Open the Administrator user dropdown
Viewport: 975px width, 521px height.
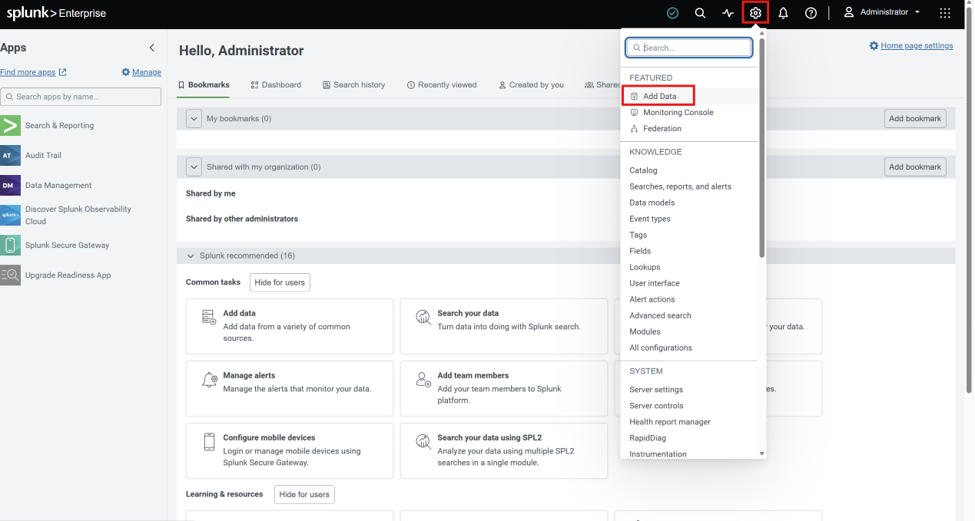click(x=882, y=12)
